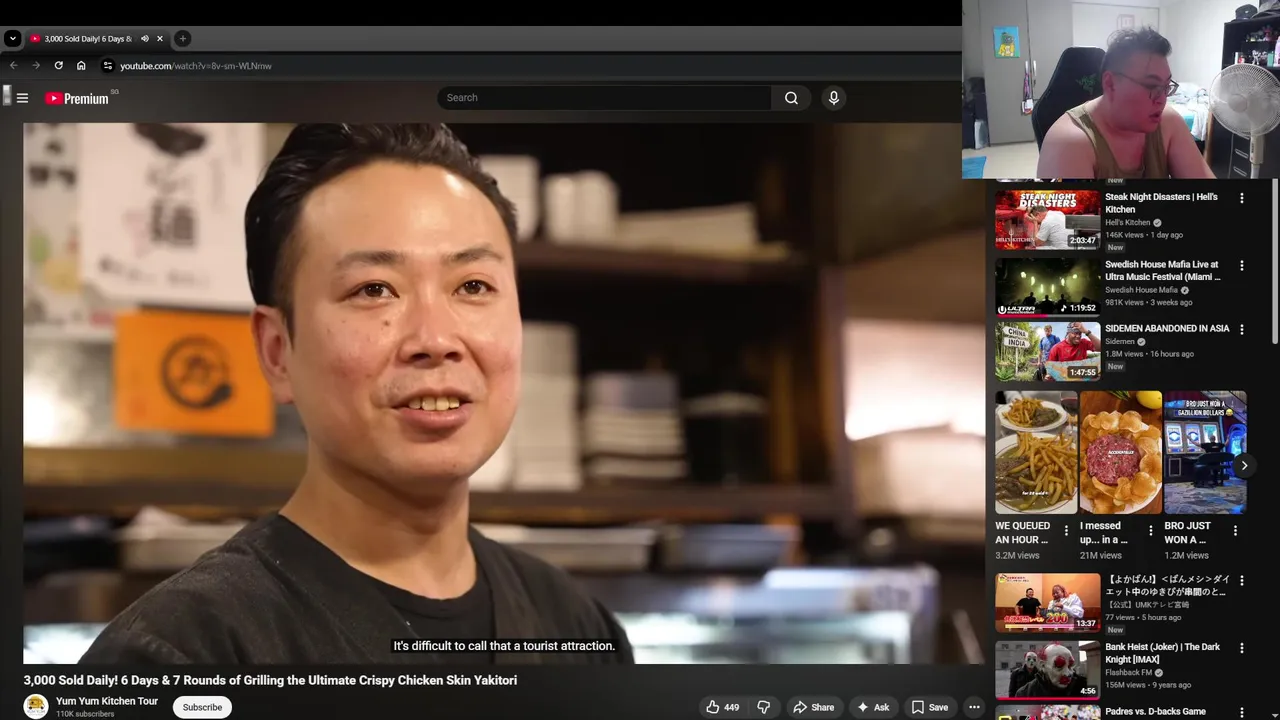The image size is (1280, 720).
Task: Click Steak Night Disasters video title
Action: coord(1161,203)
